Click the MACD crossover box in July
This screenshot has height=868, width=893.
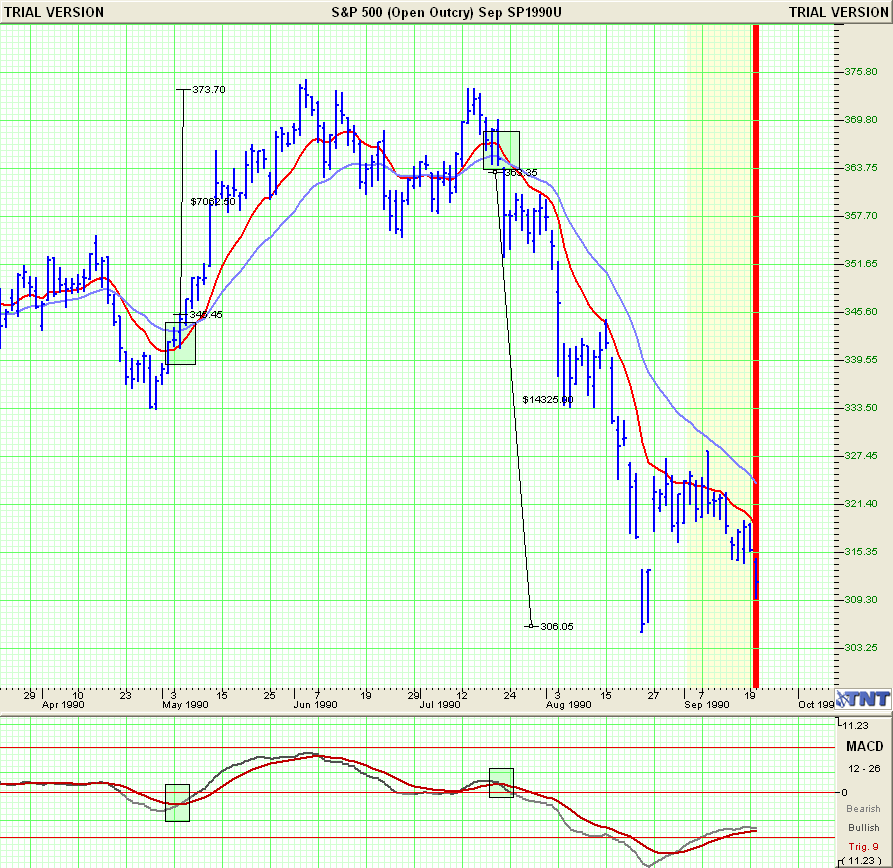[501, 783]
